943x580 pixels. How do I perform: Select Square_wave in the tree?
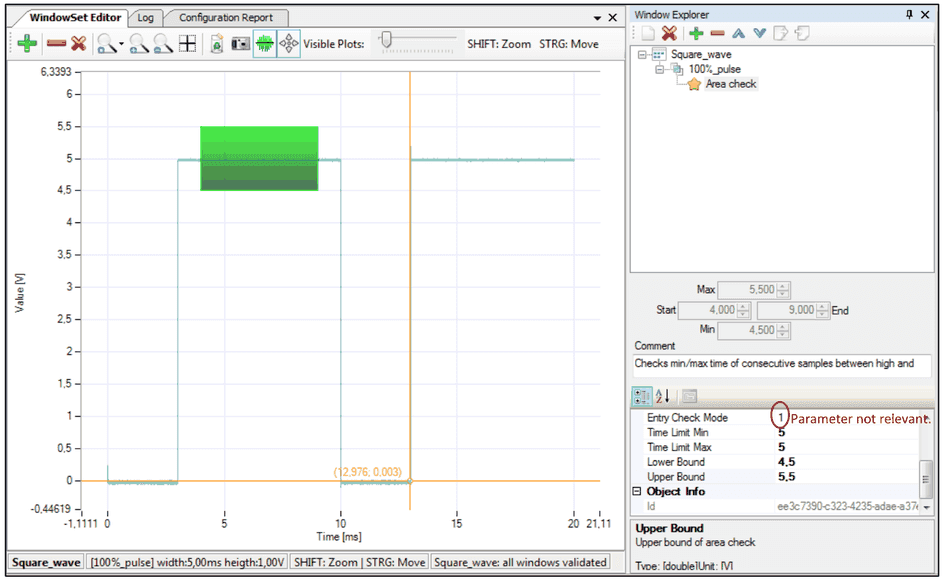tap(701, 54)
